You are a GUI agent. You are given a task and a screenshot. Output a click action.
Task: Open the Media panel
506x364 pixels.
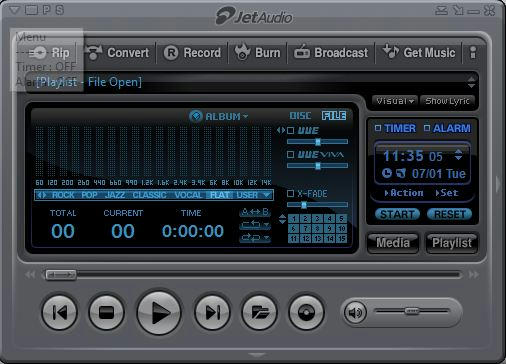pyautogui.click(x=393, y=243)
